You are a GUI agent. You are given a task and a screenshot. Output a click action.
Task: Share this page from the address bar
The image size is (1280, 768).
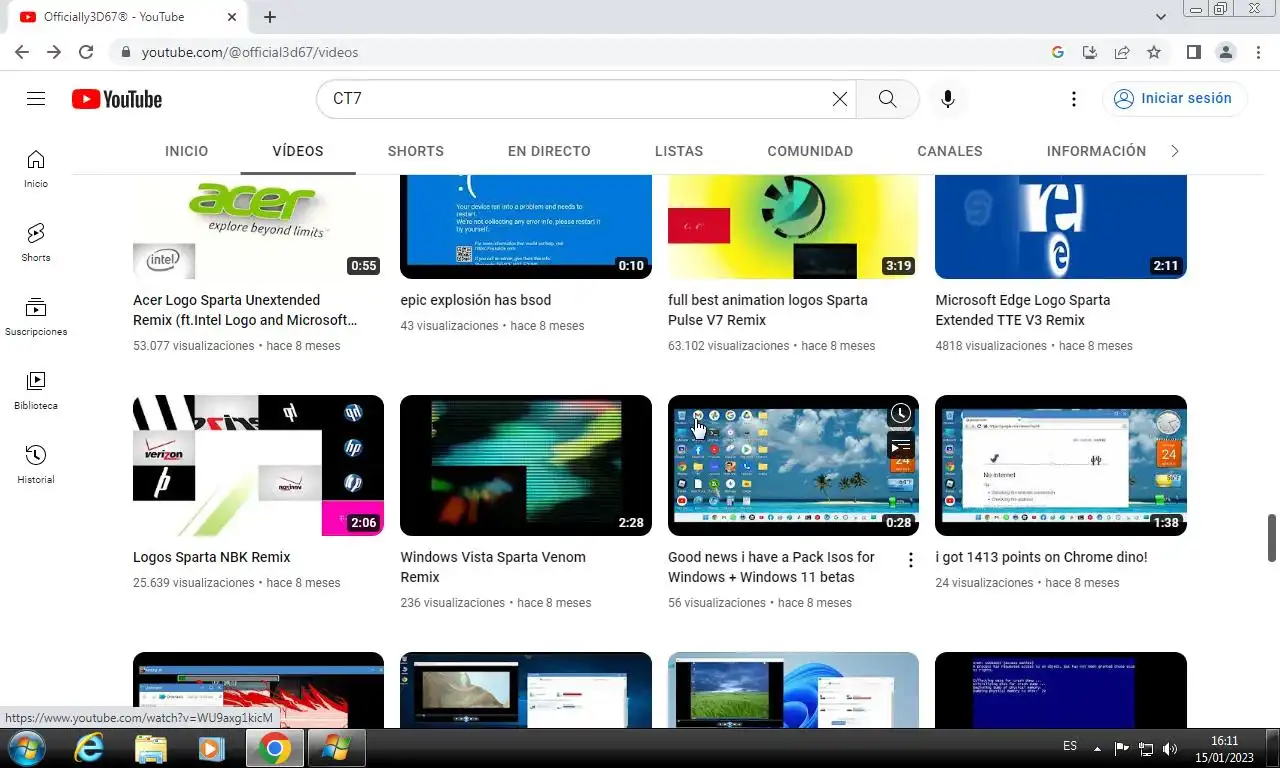pos(1122,52)
